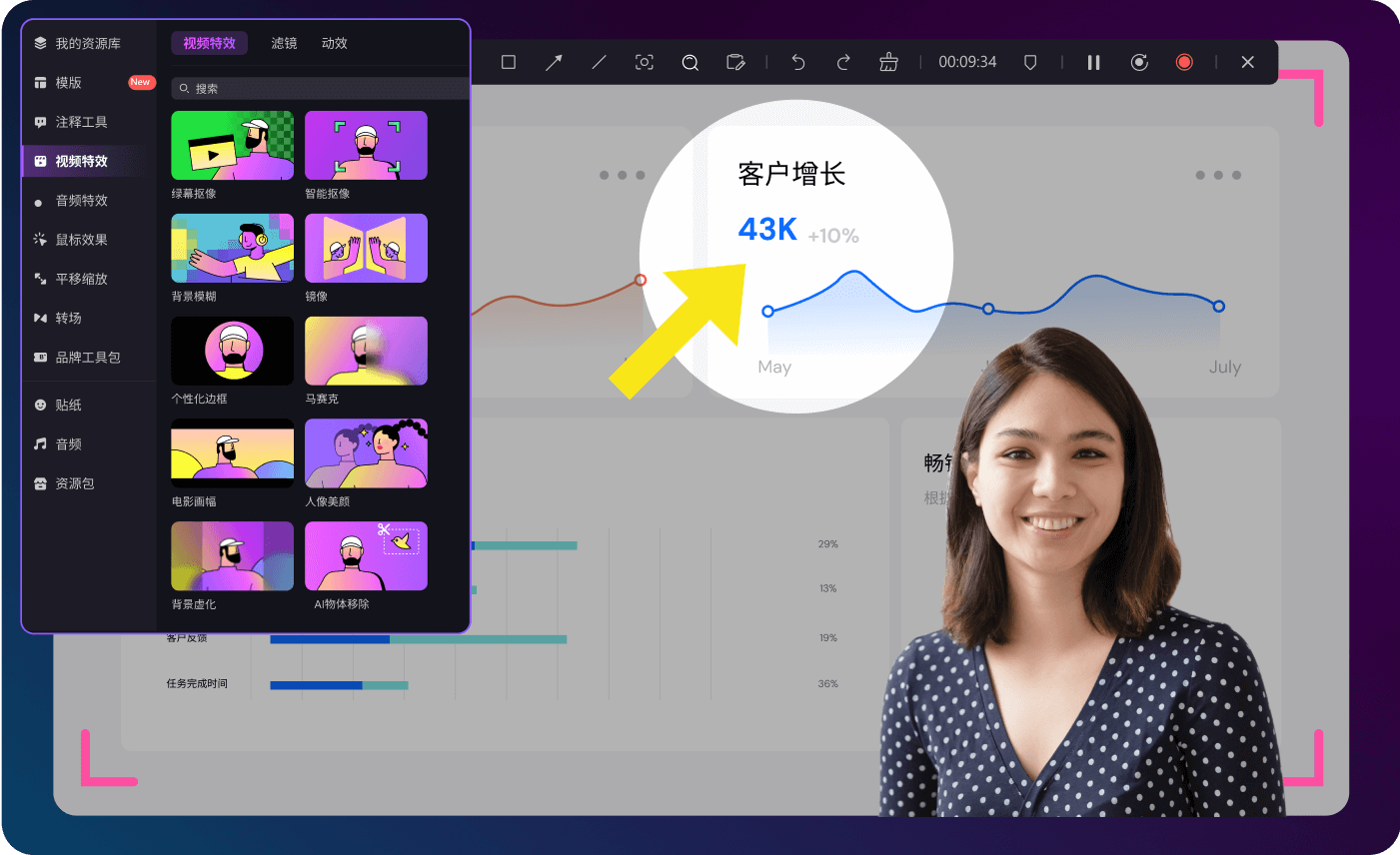Image resolution: width=1400 pixels, height=855 pixels.
Task: Click the 搜索 search field
Action: click(x=320, y=89)
